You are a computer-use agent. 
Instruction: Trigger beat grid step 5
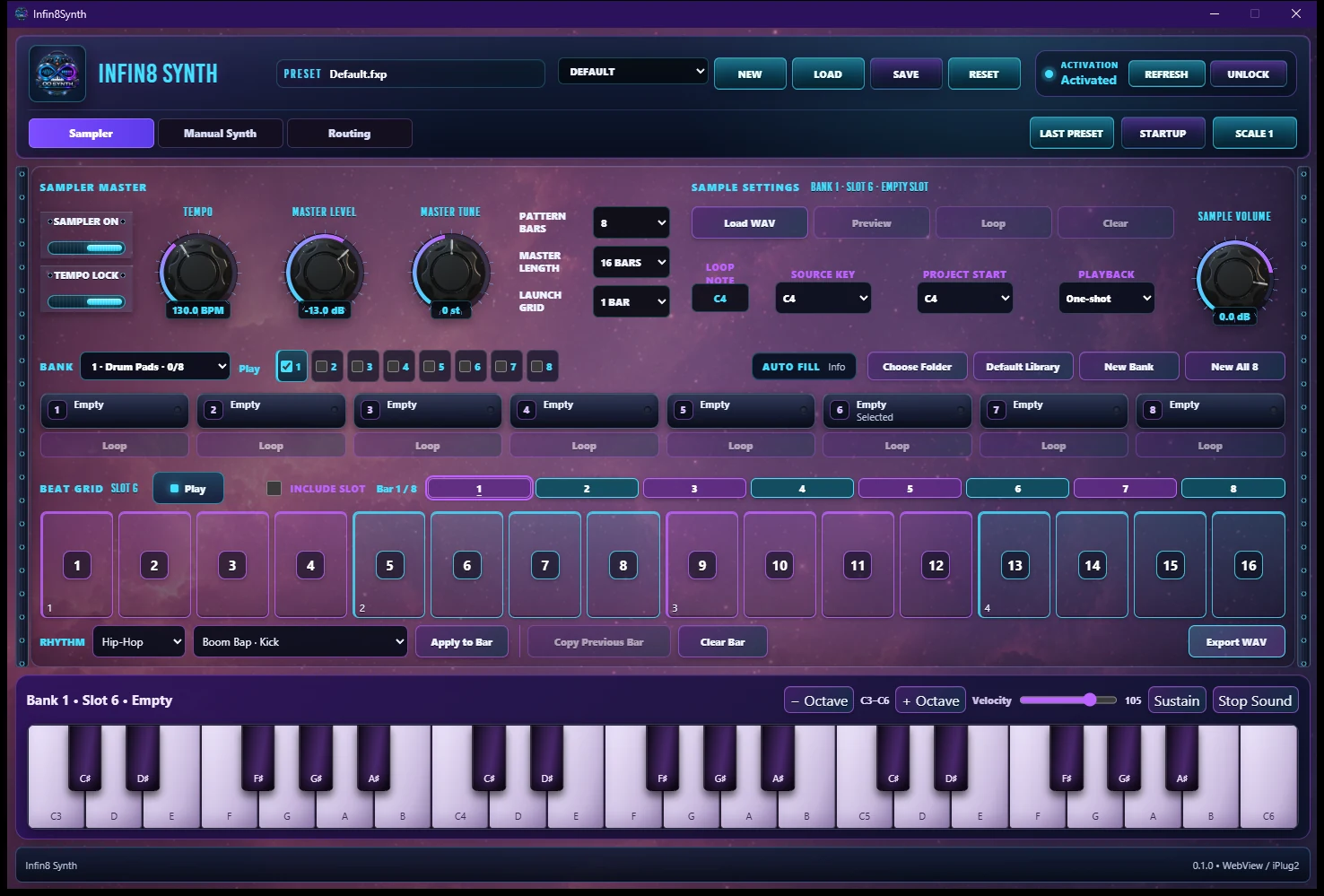(x=389, y=565)
